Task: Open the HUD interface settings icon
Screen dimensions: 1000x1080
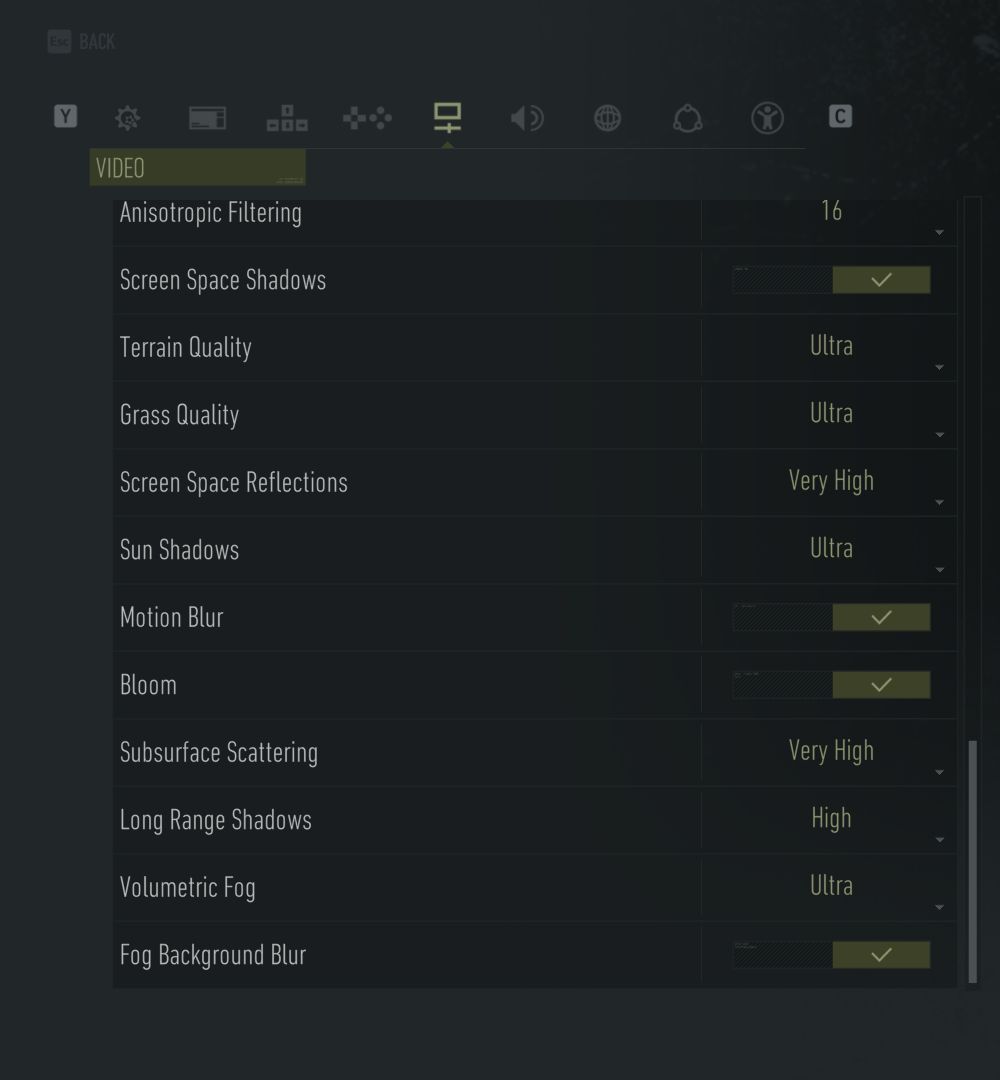Action: pos(207,118)
